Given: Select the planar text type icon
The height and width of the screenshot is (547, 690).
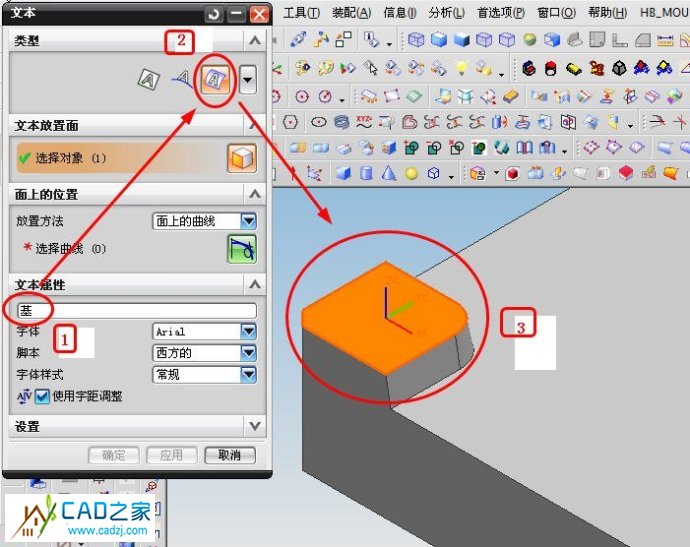Looking at the screenshot, I should 149,80.
